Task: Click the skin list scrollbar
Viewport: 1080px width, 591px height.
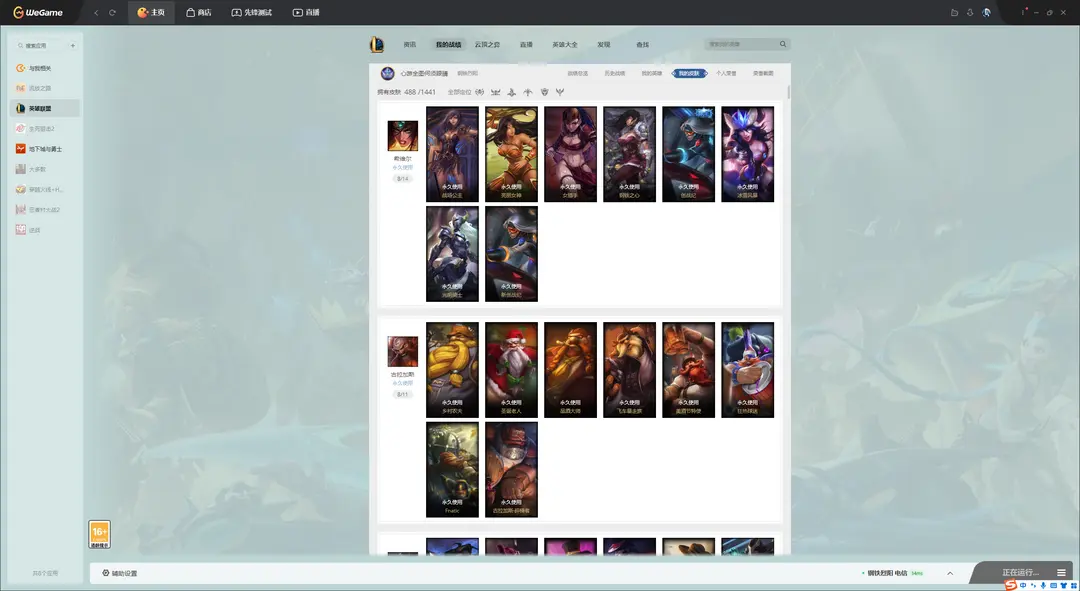Action: (x=788, y=92)
